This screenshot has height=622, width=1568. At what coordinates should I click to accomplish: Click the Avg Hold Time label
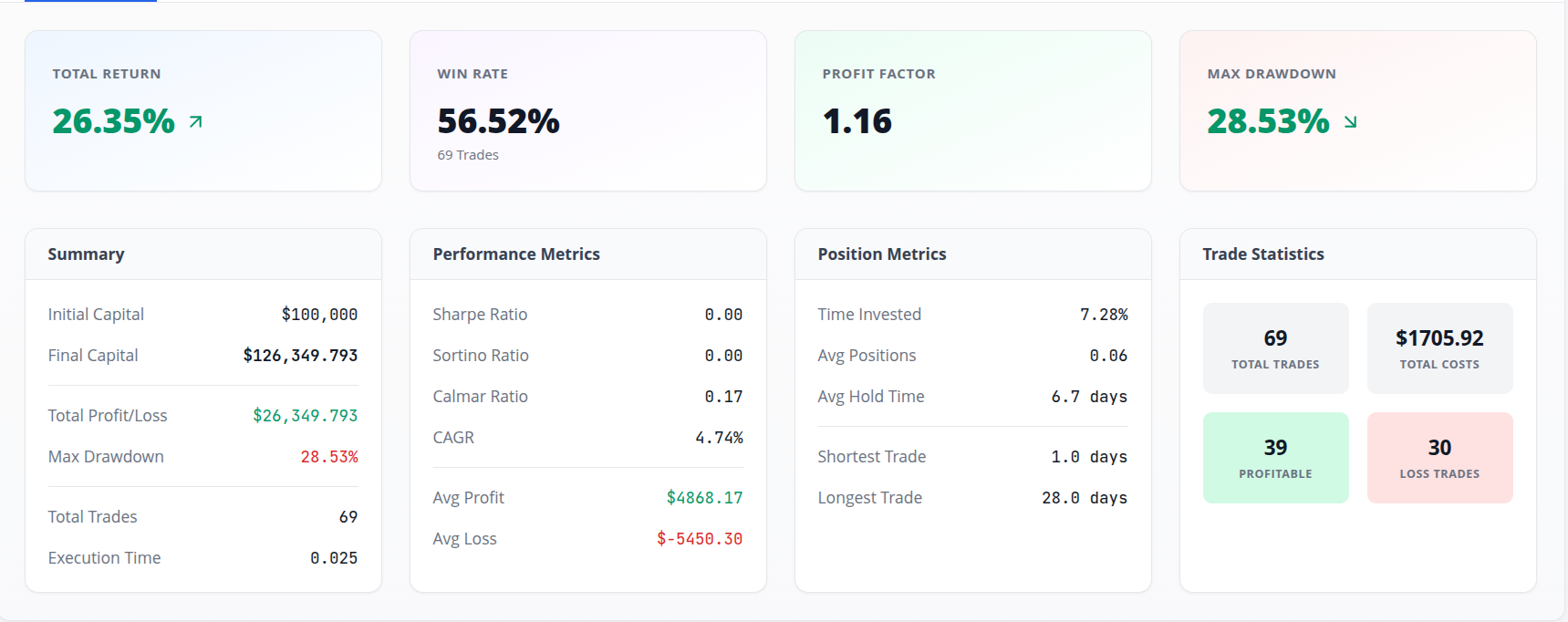coord(871,397)
